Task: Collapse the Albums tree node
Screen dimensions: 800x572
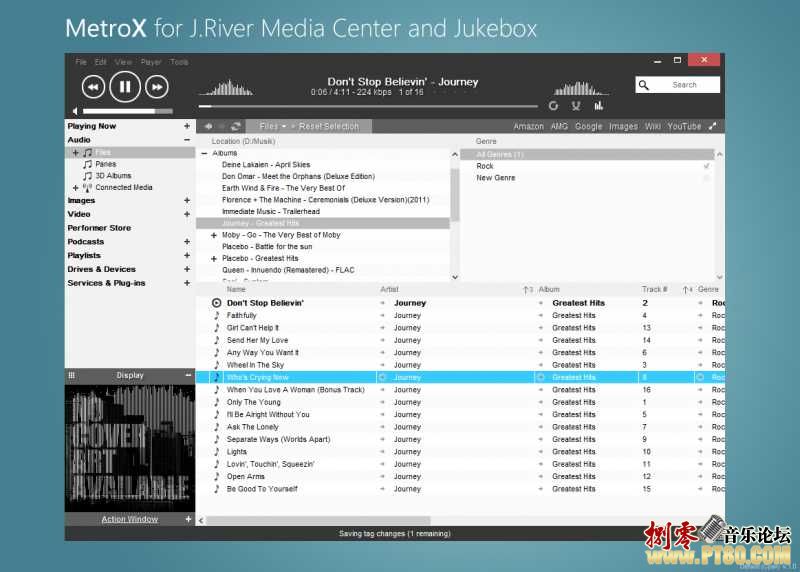Action: click(x=204, y=153)
